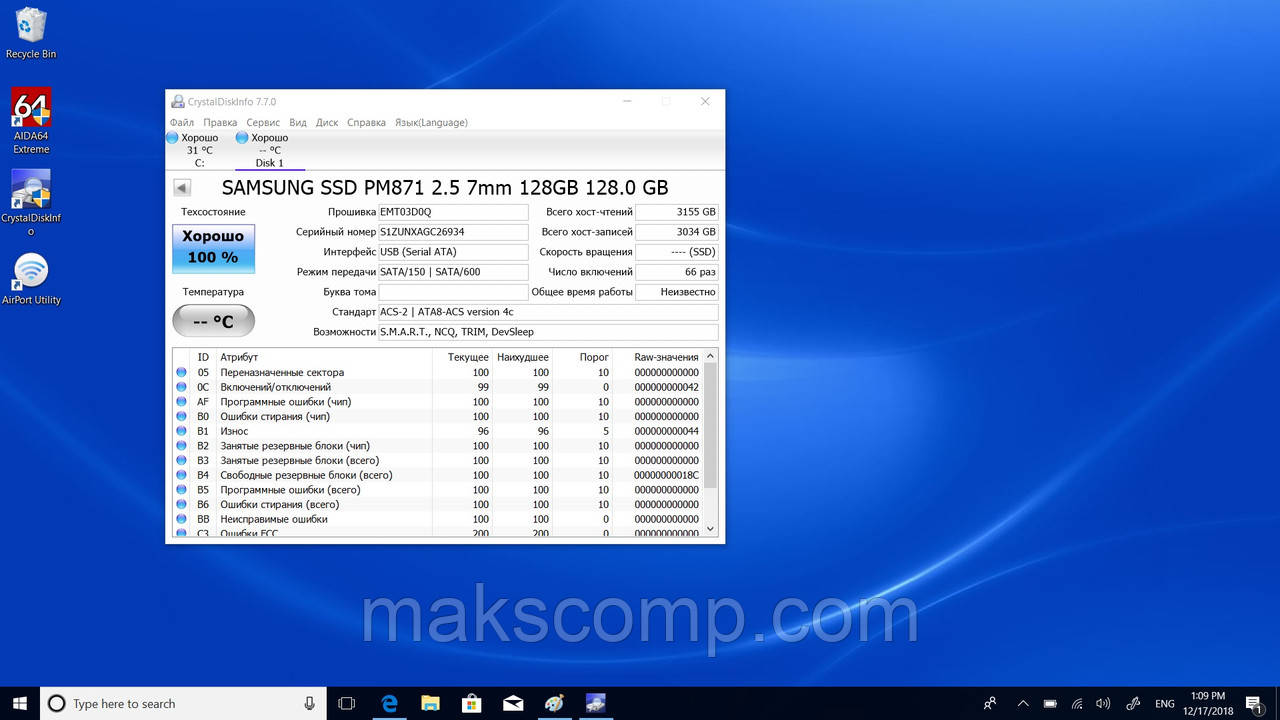Open Task View in the taskbar
The image size is (1280, 720).
pyautogui.click(x=347, y=703)
